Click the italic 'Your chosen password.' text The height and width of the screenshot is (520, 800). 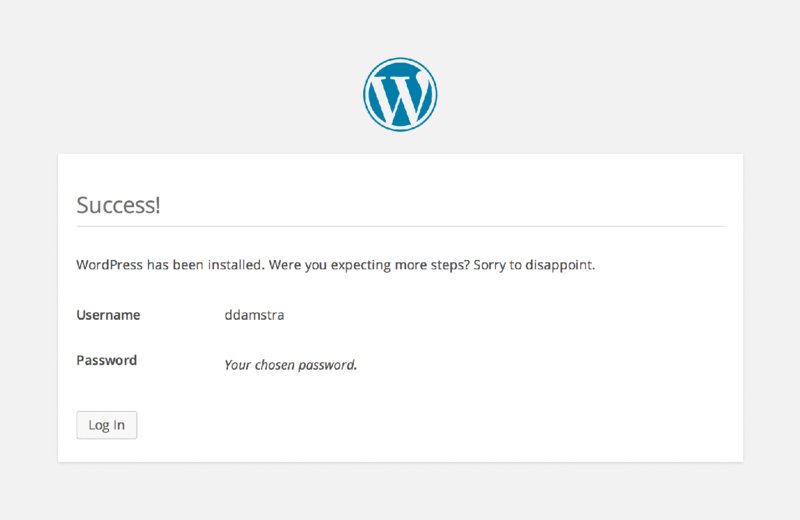(290, 365)
